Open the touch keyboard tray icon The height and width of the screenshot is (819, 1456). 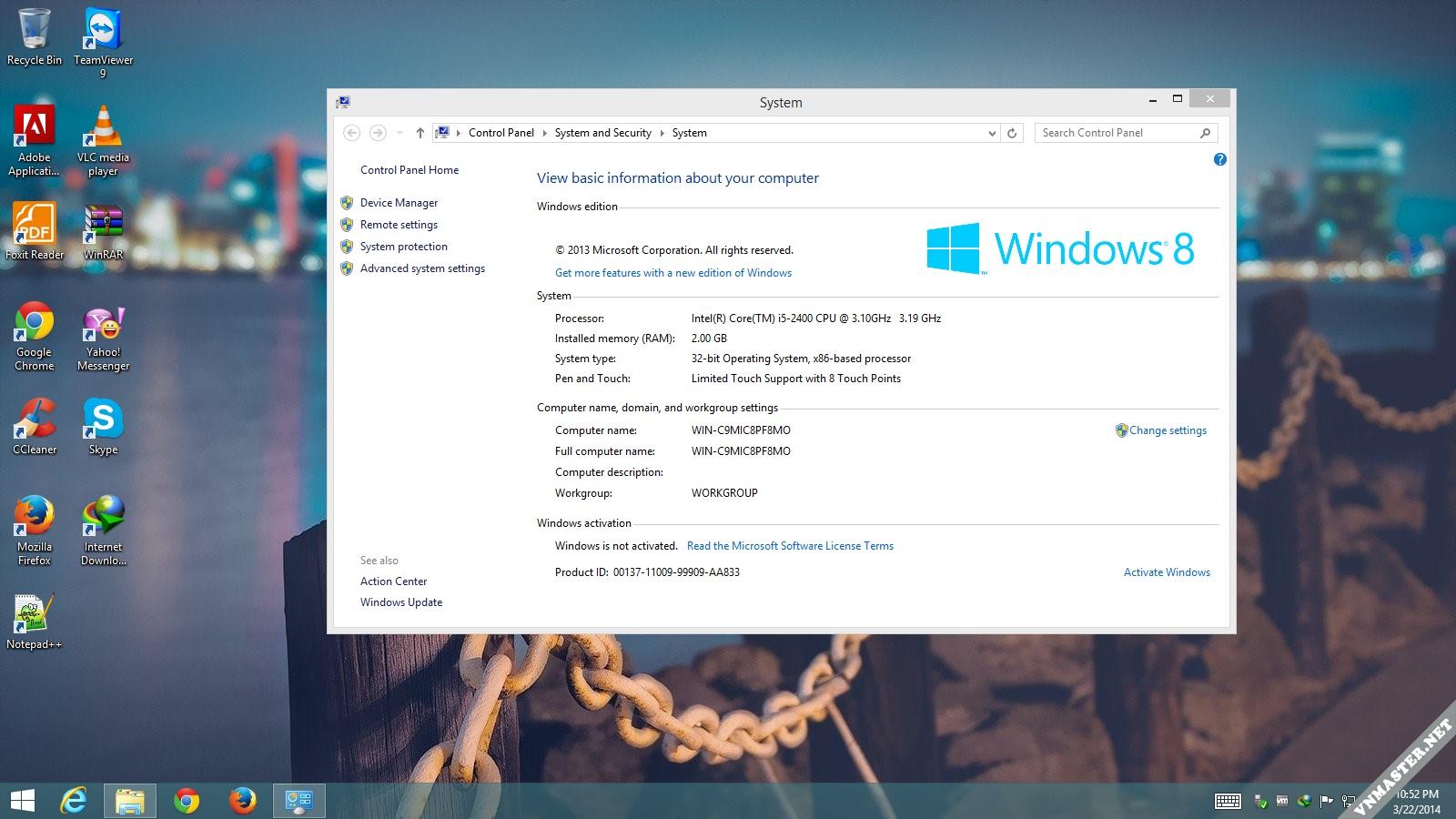coord(1228,801)
